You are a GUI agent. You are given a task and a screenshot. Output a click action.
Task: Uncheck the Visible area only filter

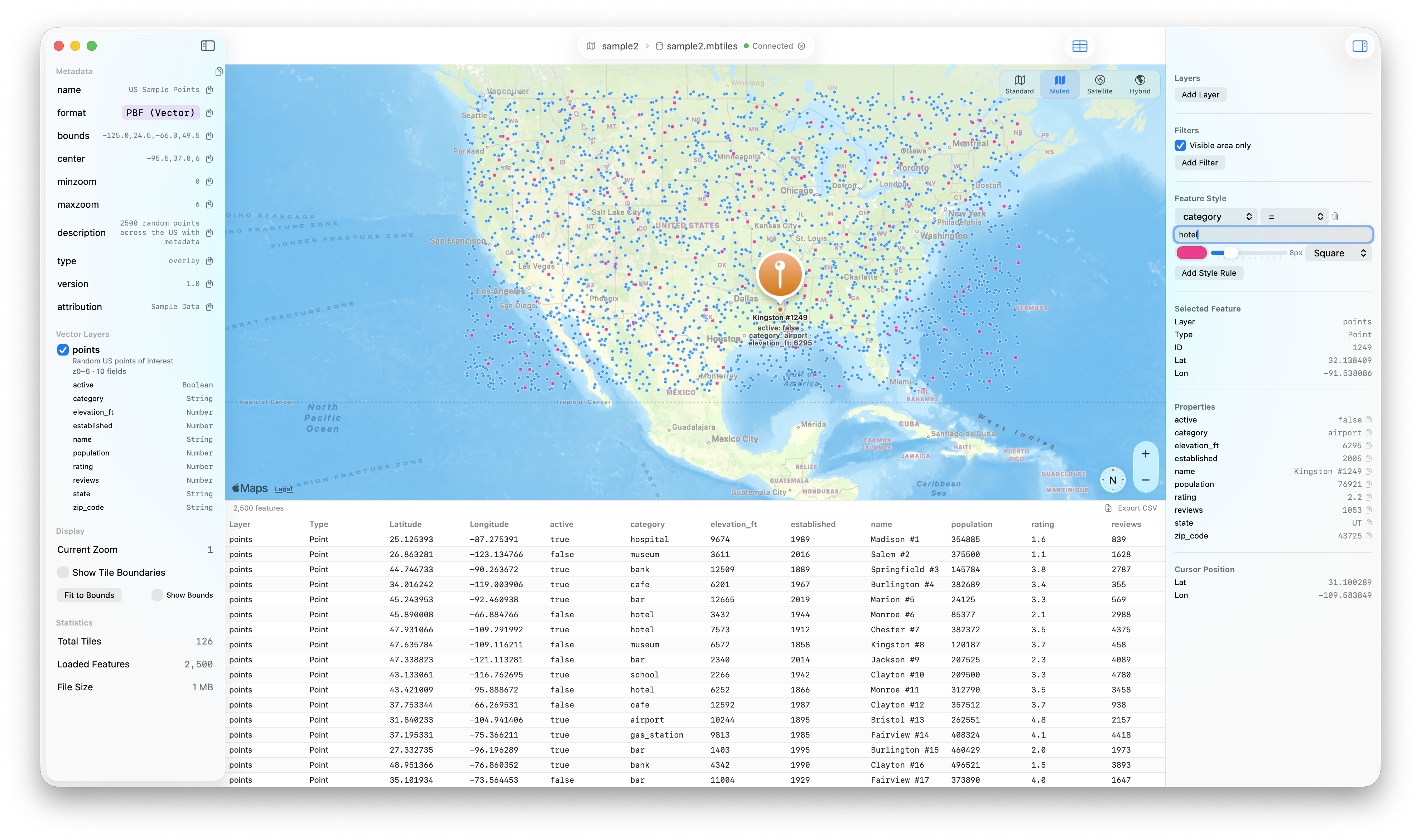pos(1180,145)
